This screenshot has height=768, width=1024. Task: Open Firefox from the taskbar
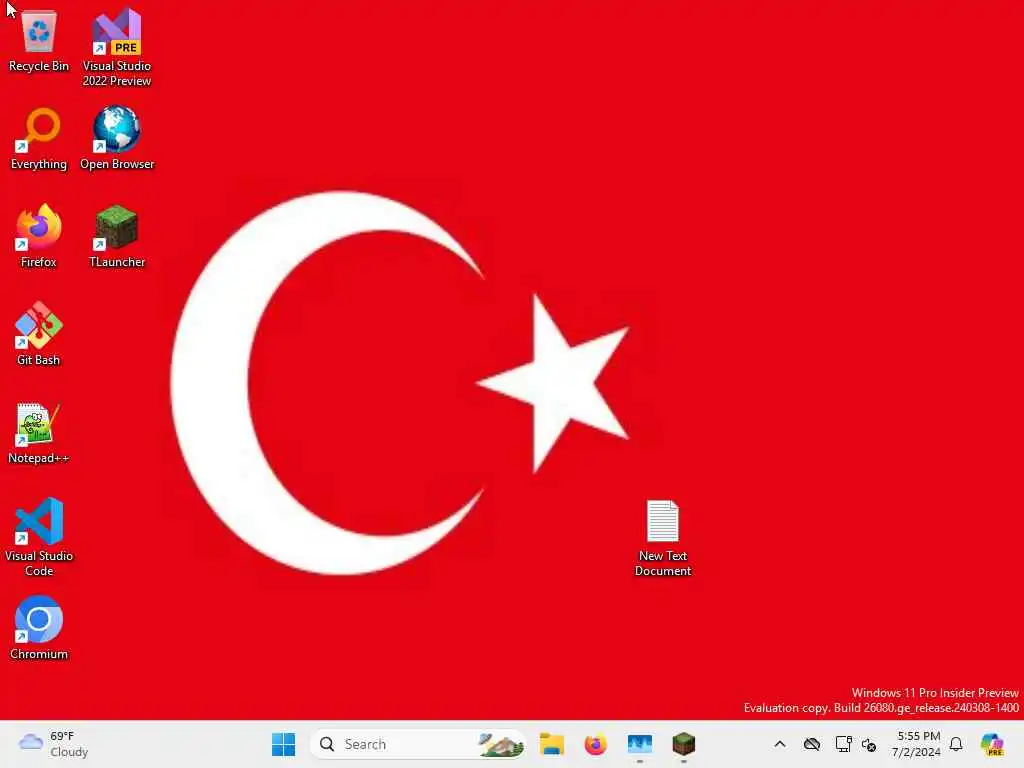pyautogui.click(x=596, y=744)
